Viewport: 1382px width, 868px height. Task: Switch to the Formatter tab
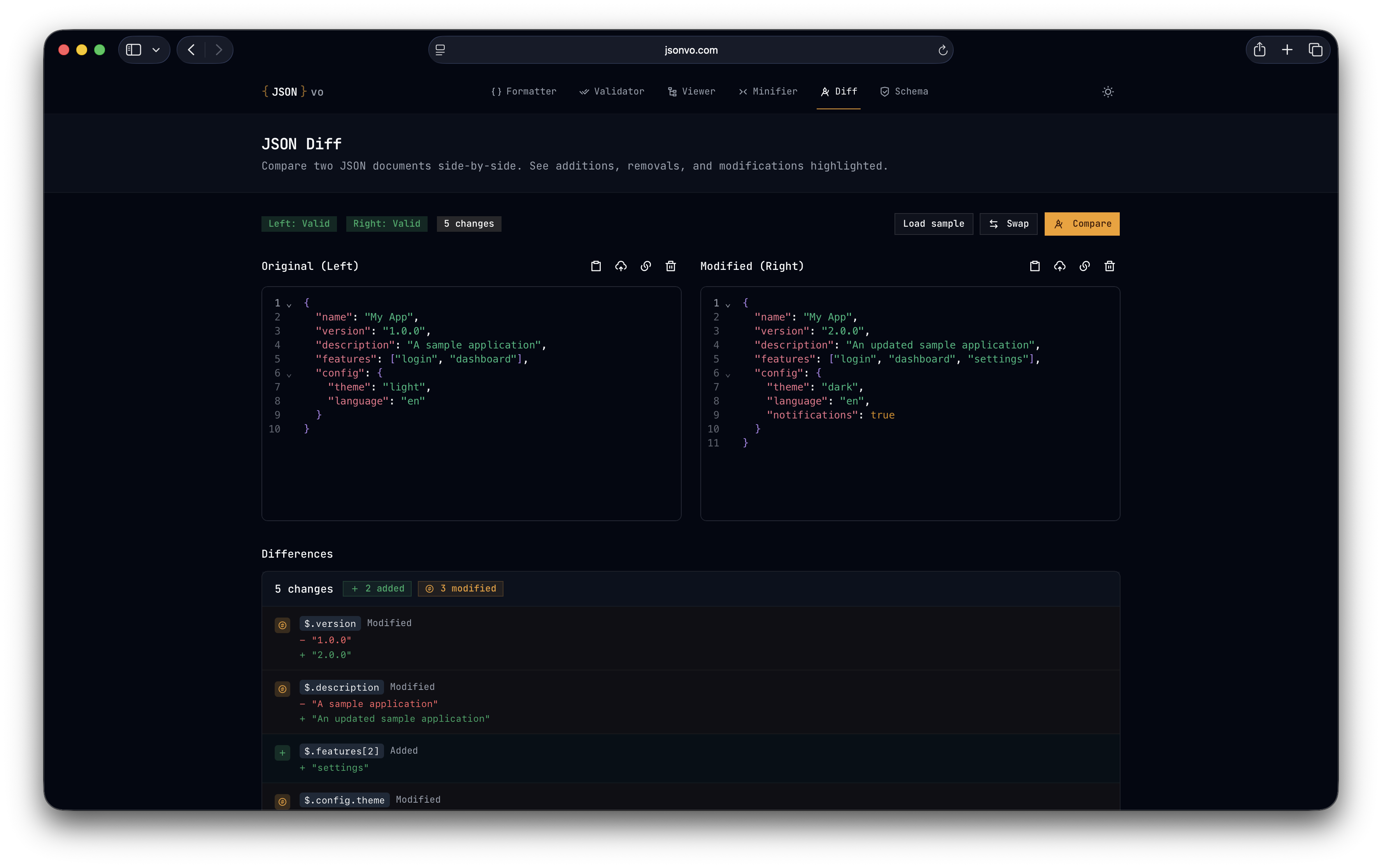click(524, 92)
